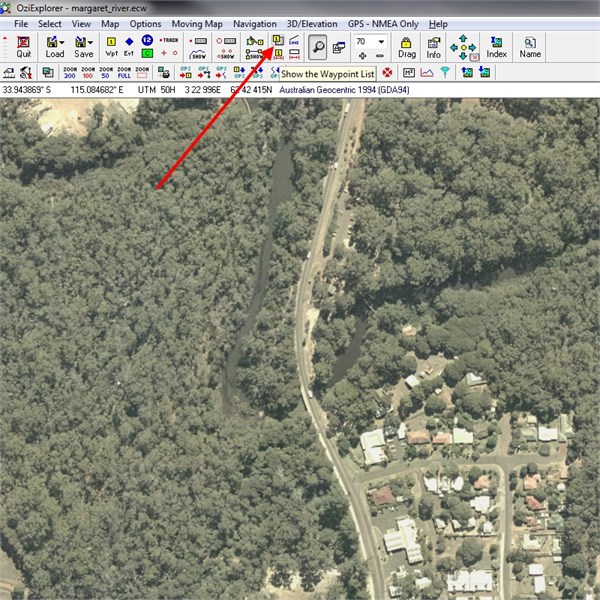Open the Options menu
Viewport: 600px width, 600px height.
click(x=145, y=24)
